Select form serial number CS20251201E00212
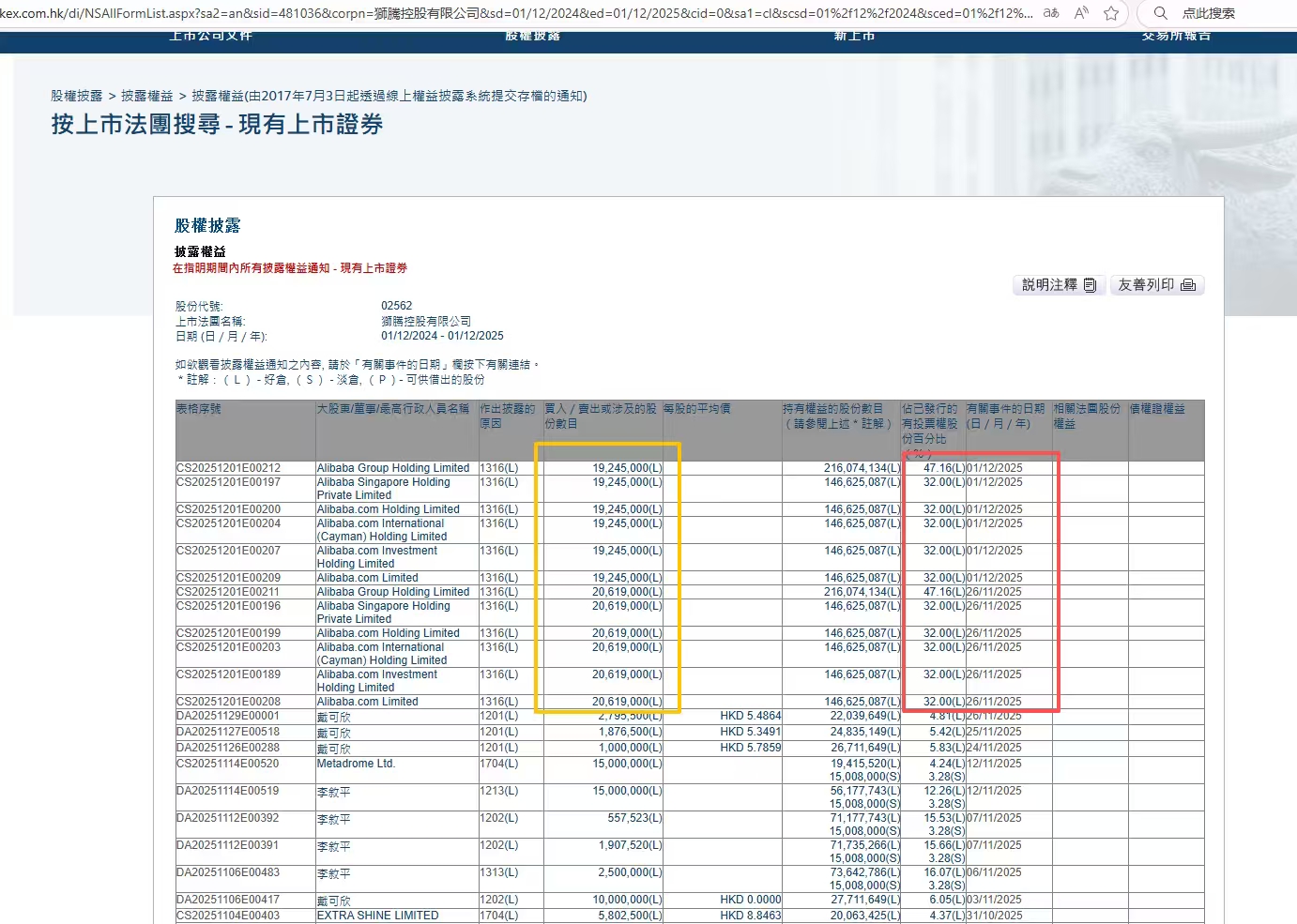Viewport: 1297px width, 924px height. tap(229, 468)
